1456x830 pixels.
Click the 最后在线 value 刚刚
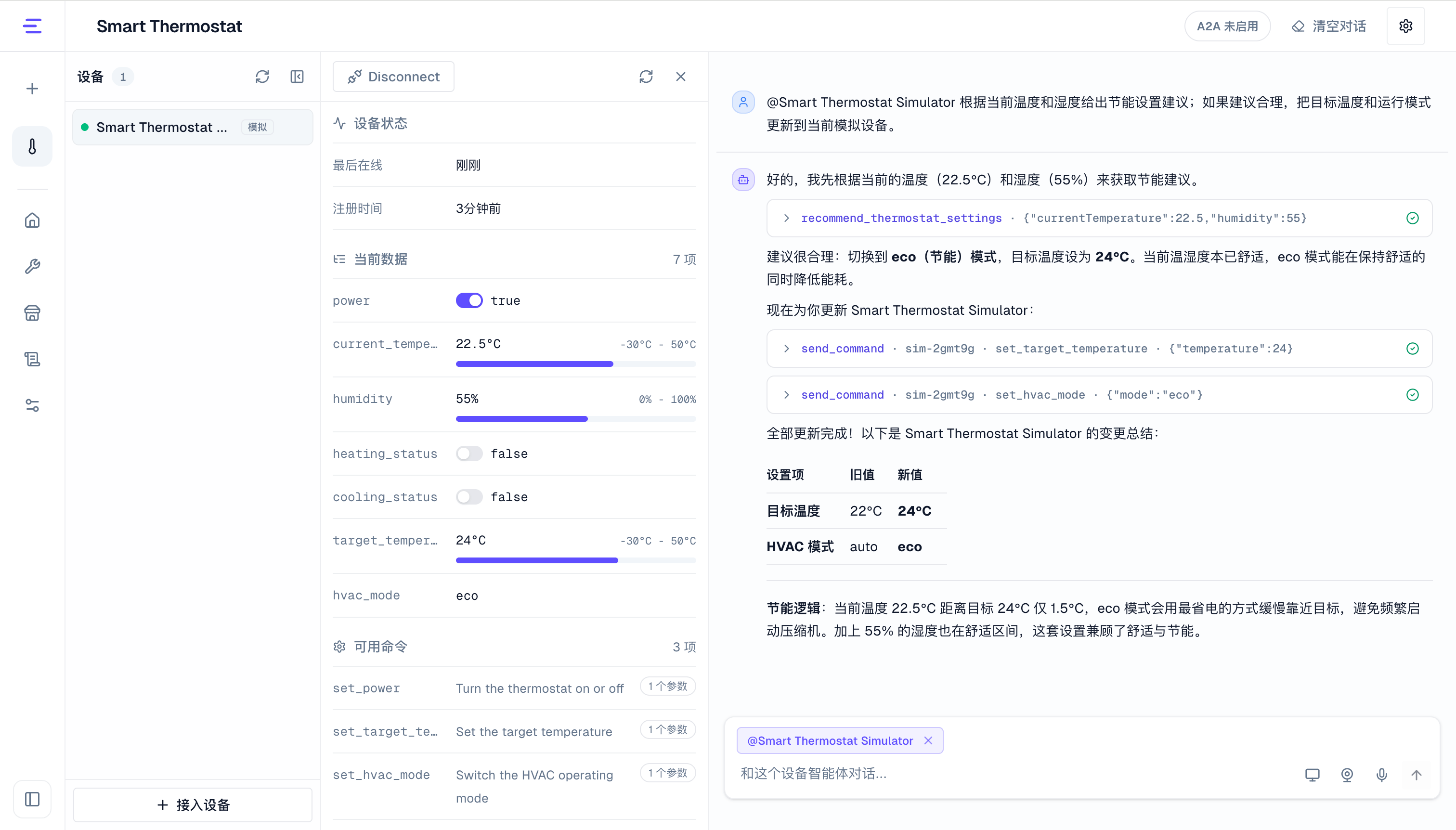point(468,165)
